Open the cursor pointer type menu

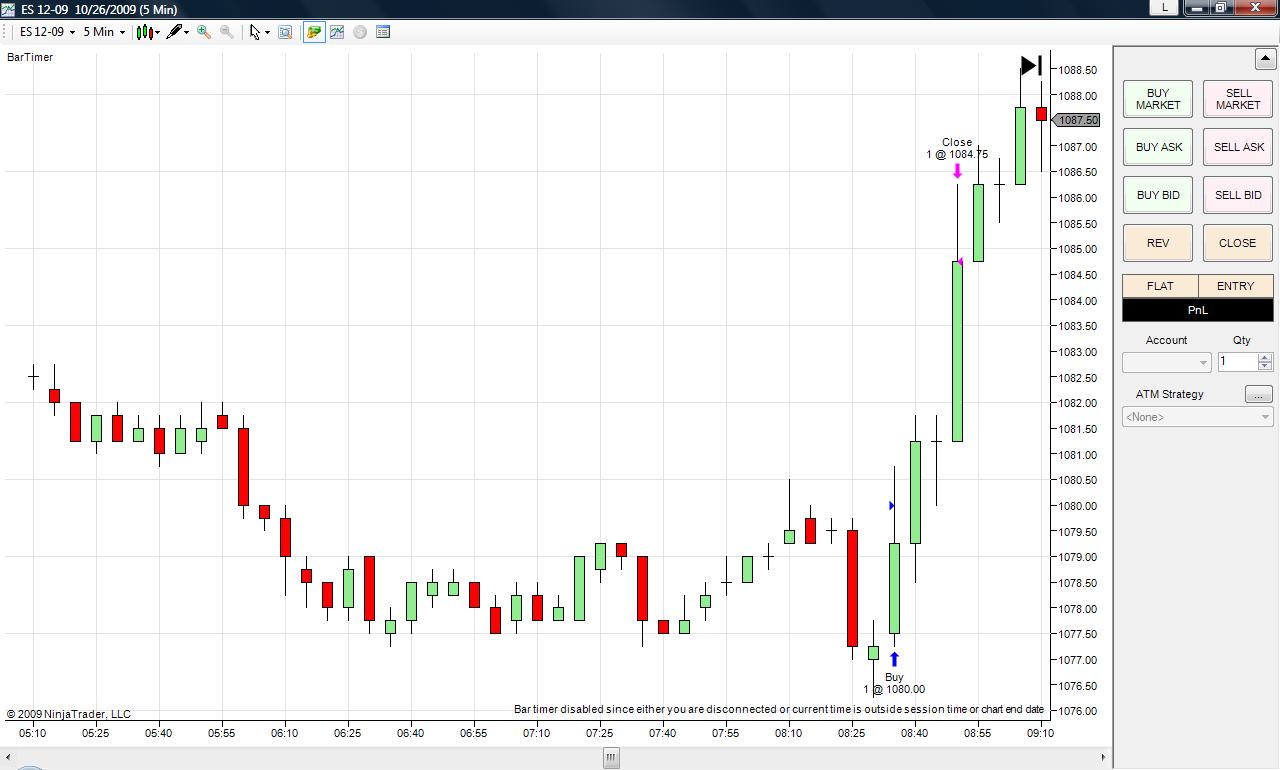pos(259,32)
